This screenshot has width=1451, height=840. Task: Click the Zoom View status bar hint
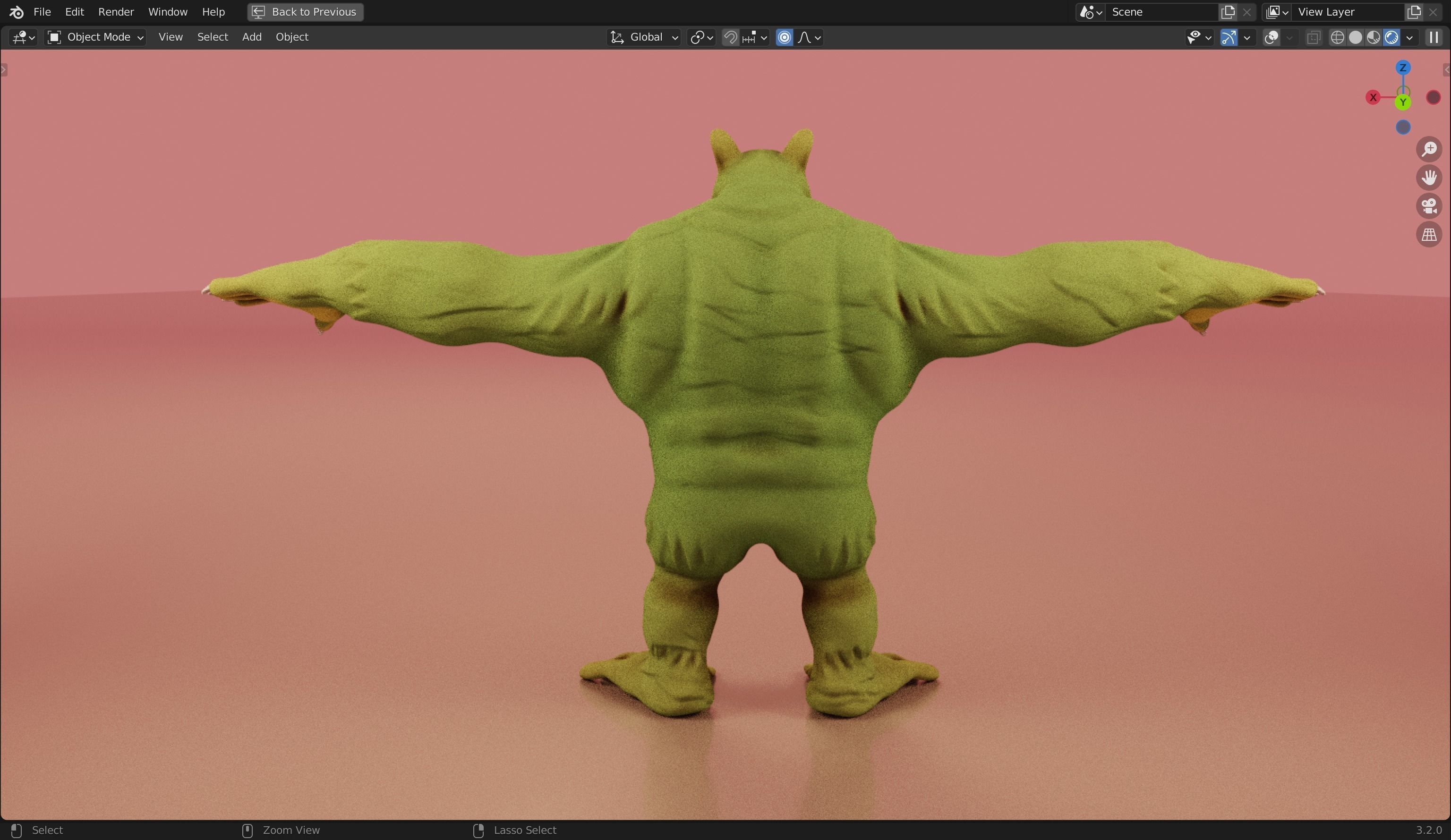pos(291,830)
